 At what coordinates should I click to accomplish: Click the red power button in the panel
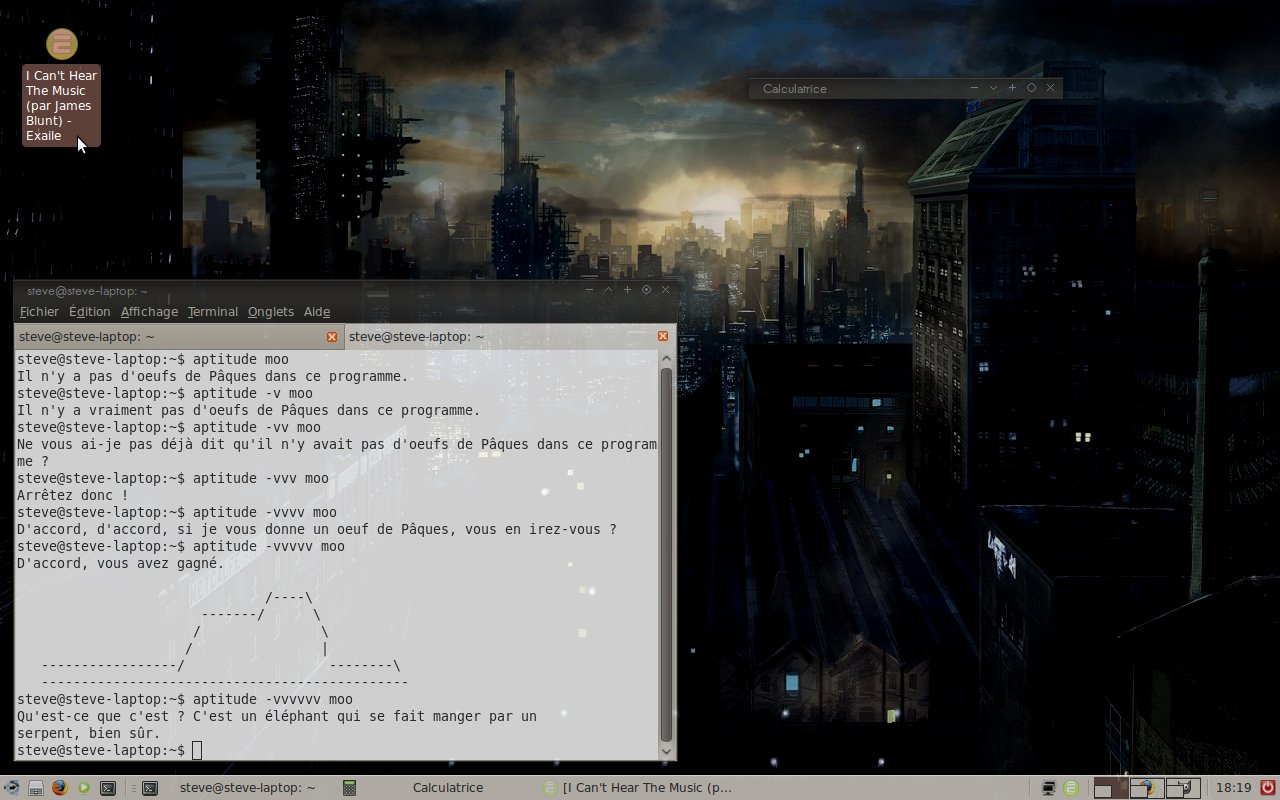click(x=1268, y=787)
